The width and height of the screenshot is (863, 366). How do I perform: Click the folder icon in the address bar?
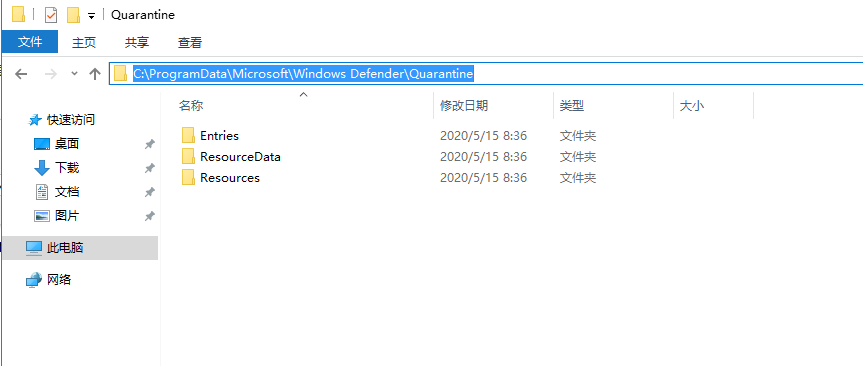pos(121,73)
